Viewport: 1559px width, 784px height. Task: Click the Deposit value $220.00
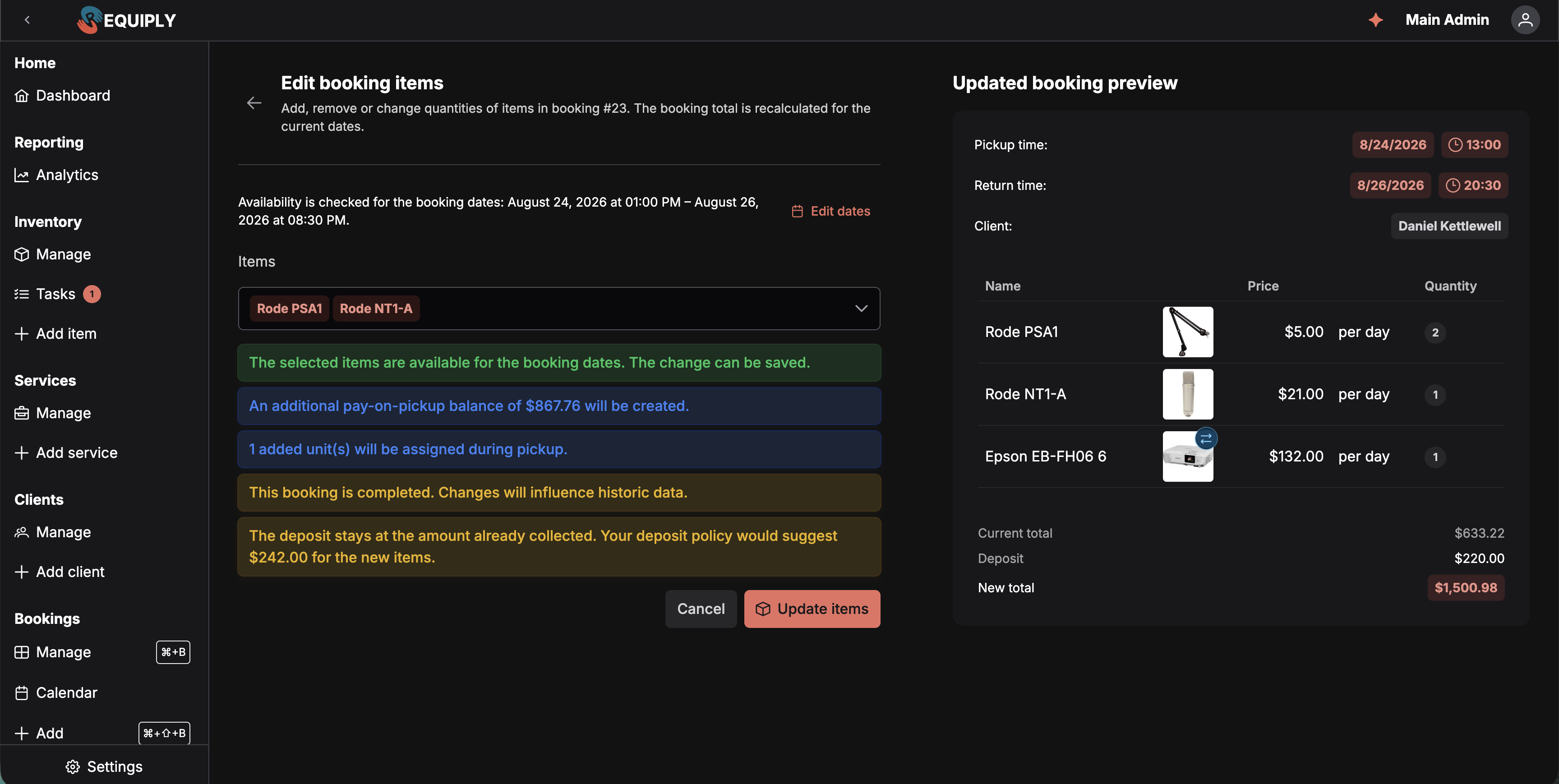[1479, 558]
